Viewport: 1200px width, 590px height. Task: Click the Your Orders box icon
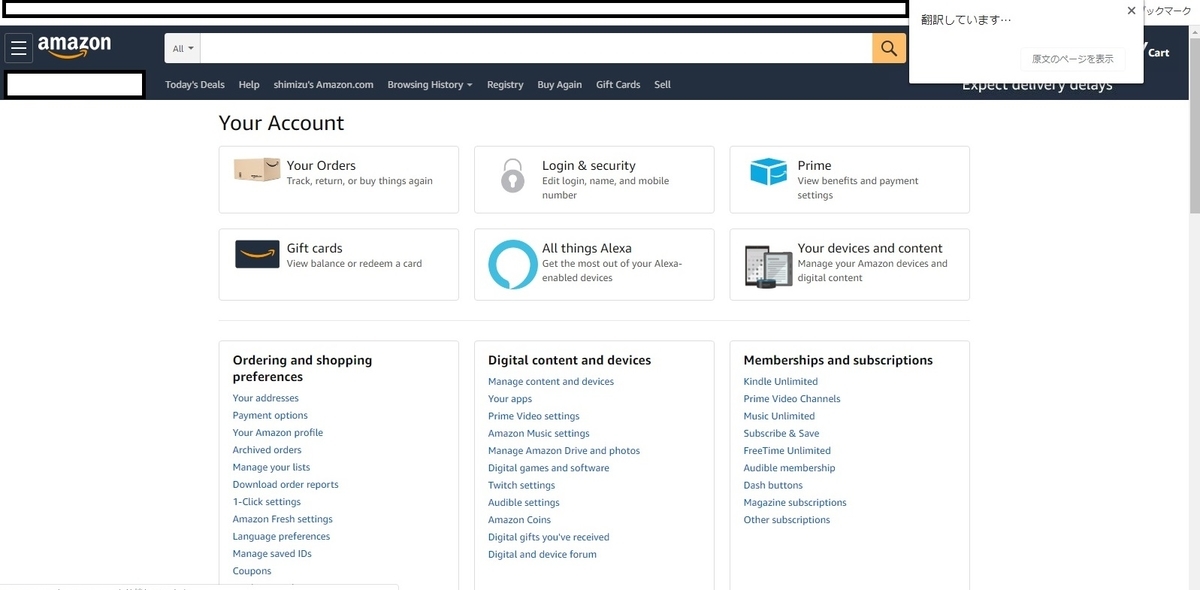pyautogui.click(x=257, y=170)
